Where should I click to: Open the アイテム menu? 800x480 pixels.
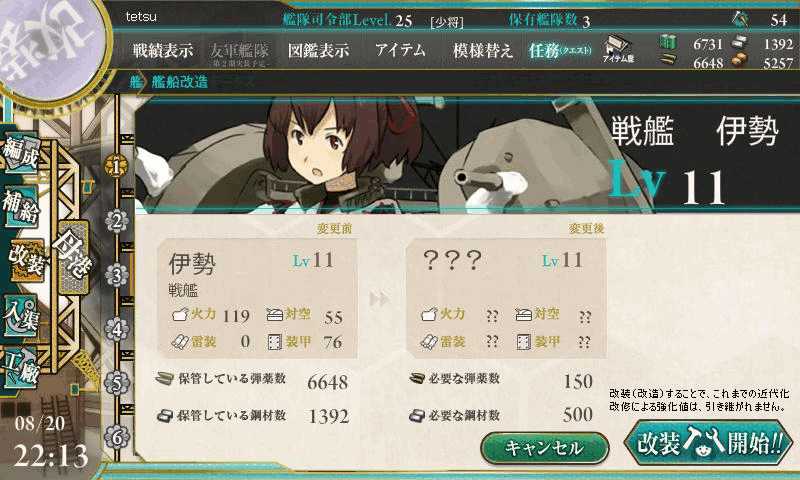coord(400,50)
